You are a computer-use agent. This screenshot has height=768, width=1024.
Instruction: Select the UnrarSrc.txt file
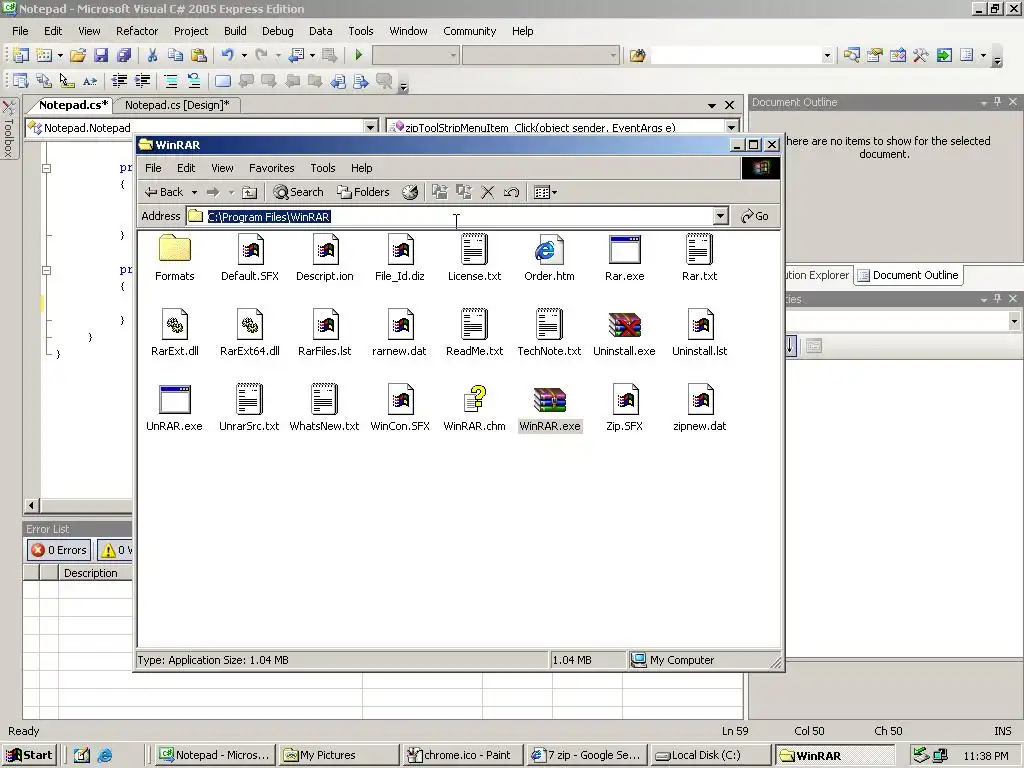tap(249, 408)
